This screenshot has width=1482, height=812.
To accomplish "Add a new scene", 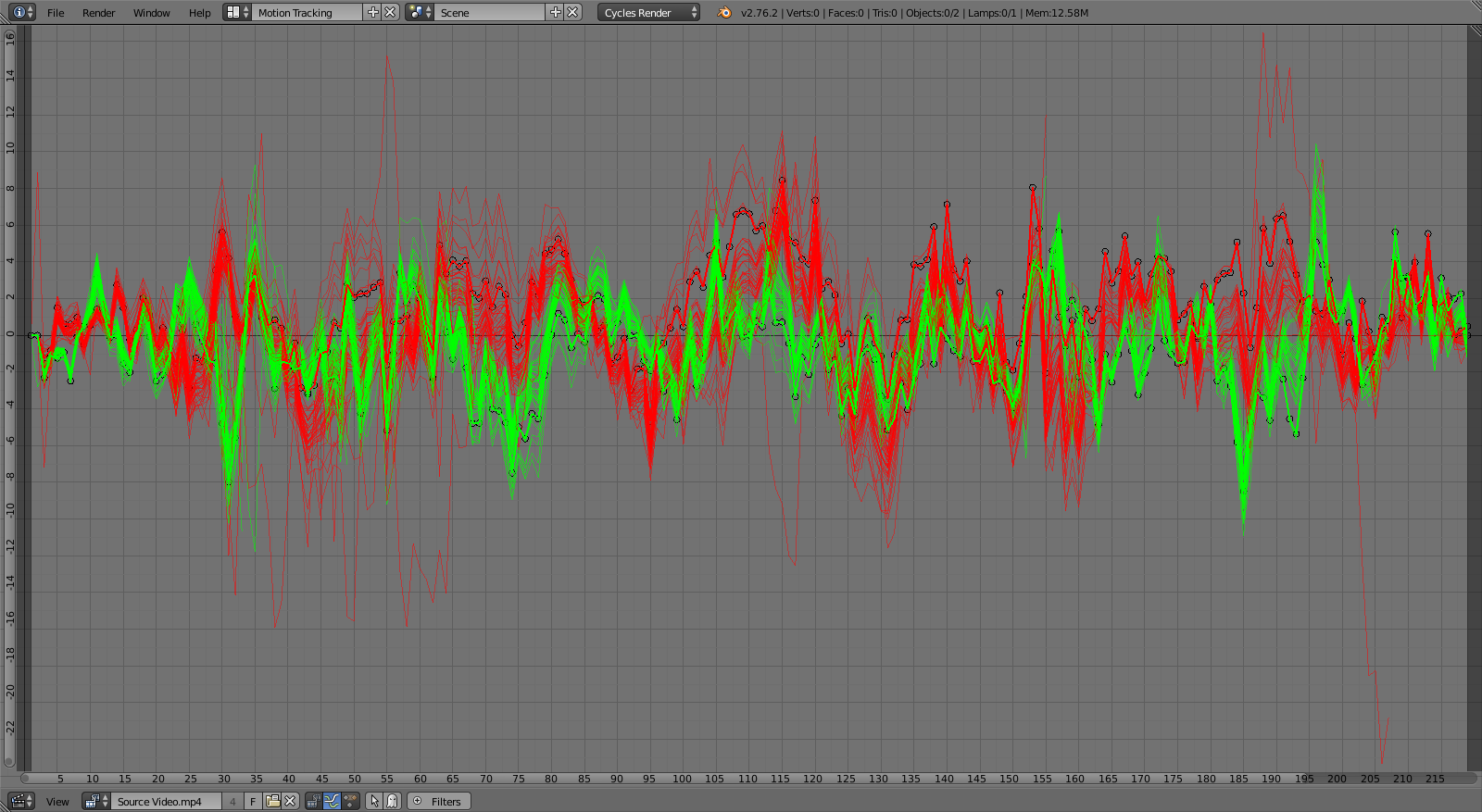I will tap(555, 13).
